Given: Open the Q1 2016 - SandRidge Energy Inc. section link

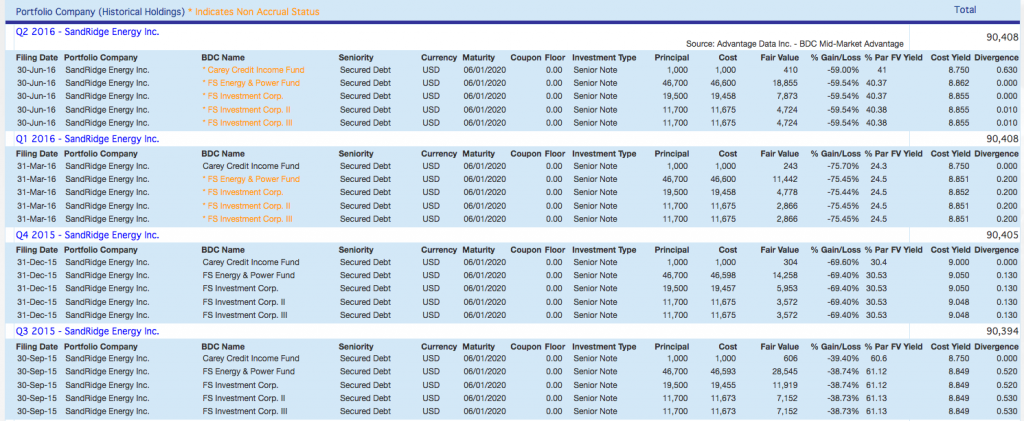Looking at the screenshot, I should pos(88,139).
